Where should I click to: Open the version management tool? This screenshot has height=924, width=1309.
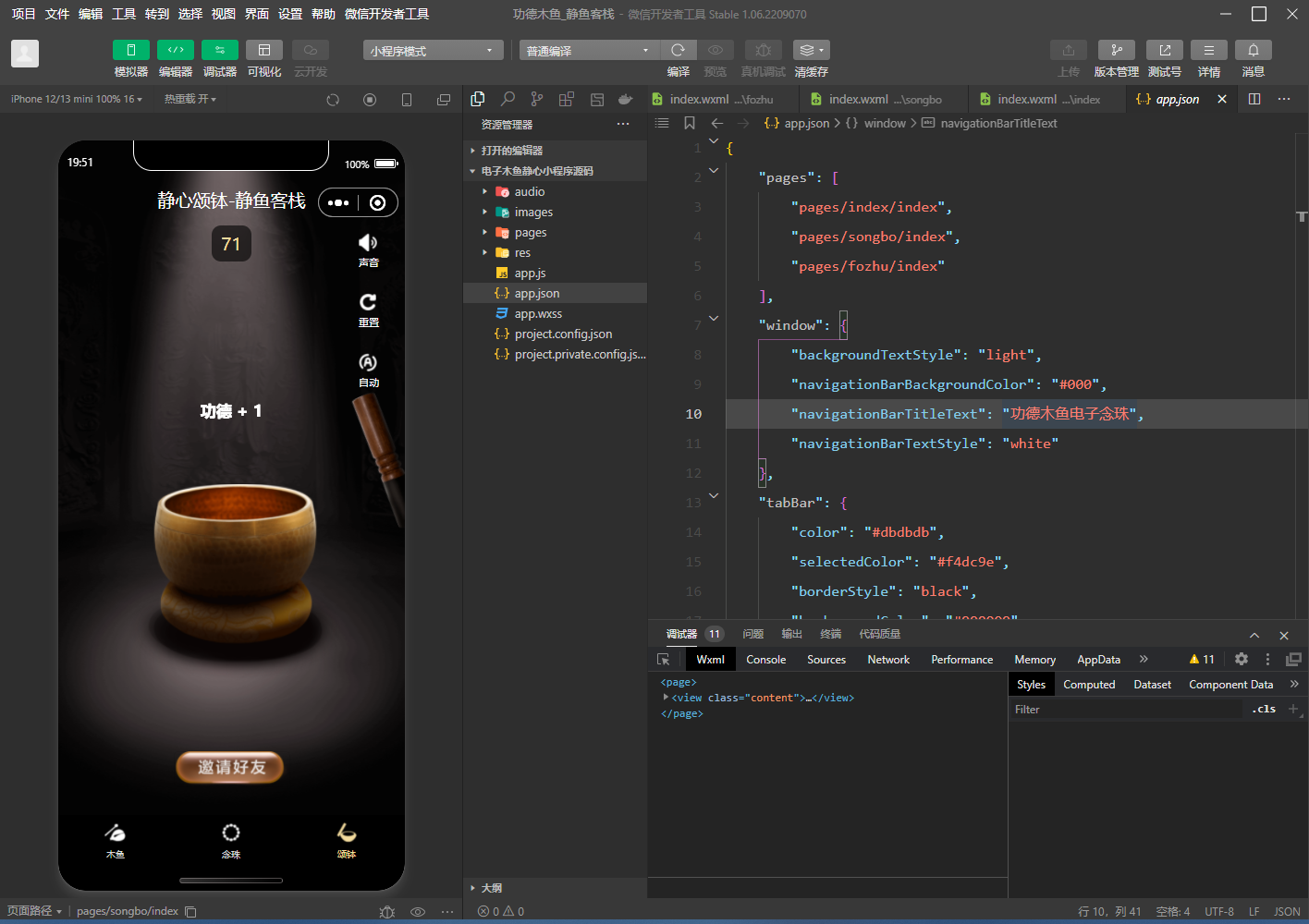[x=1116, y=50]
